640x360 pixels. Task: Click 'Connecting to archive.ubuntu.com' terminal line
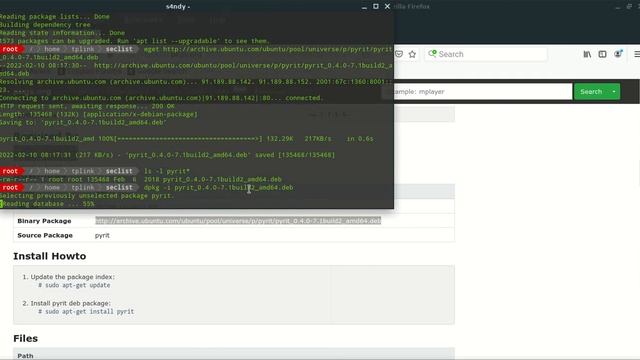tap(161, 98)
